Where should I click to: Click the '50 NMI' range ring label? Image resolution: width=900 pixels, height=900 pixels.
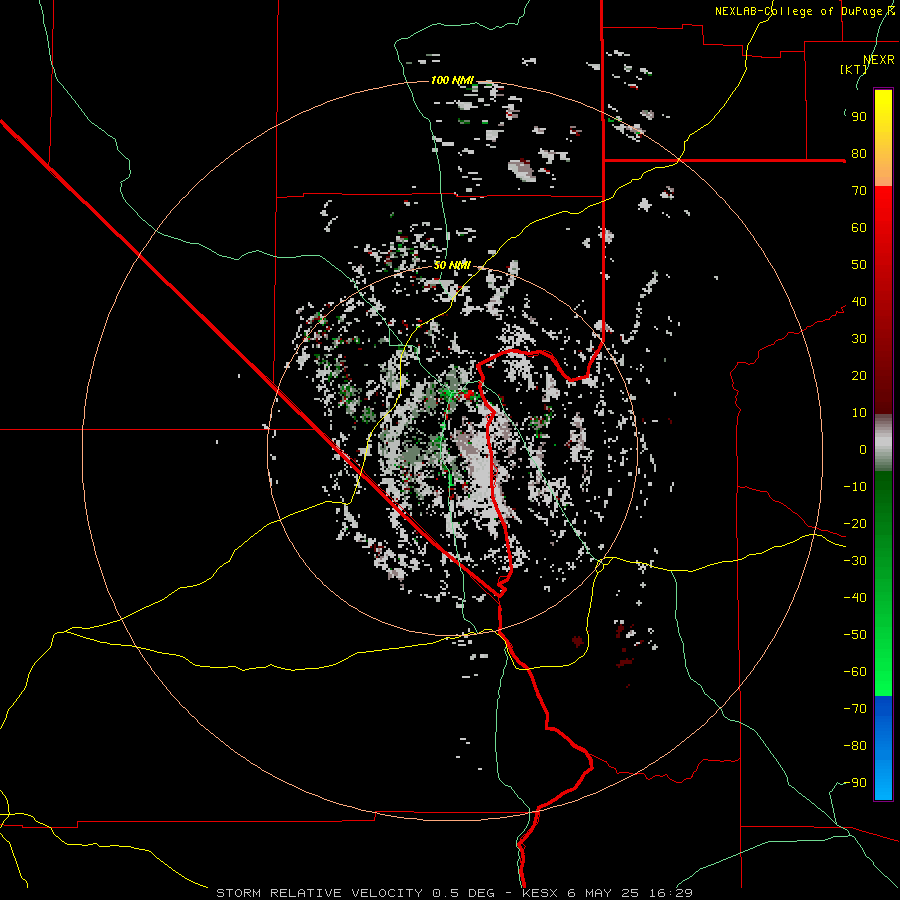[x=452, y=265]
